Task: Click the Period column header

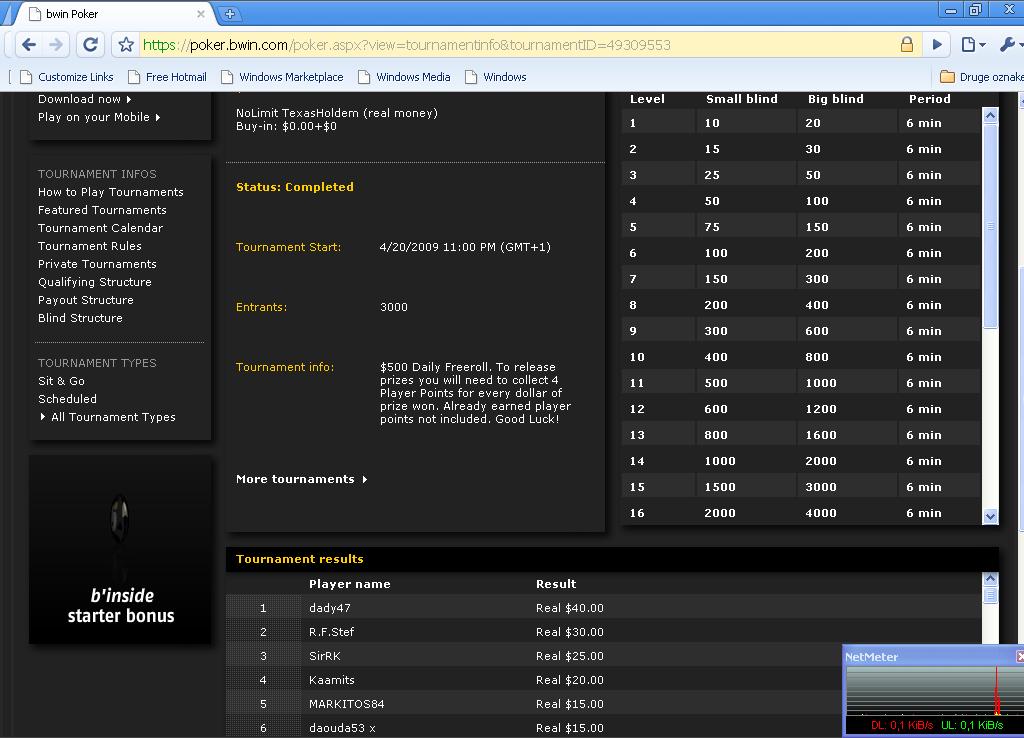Action: pos(930,99)
